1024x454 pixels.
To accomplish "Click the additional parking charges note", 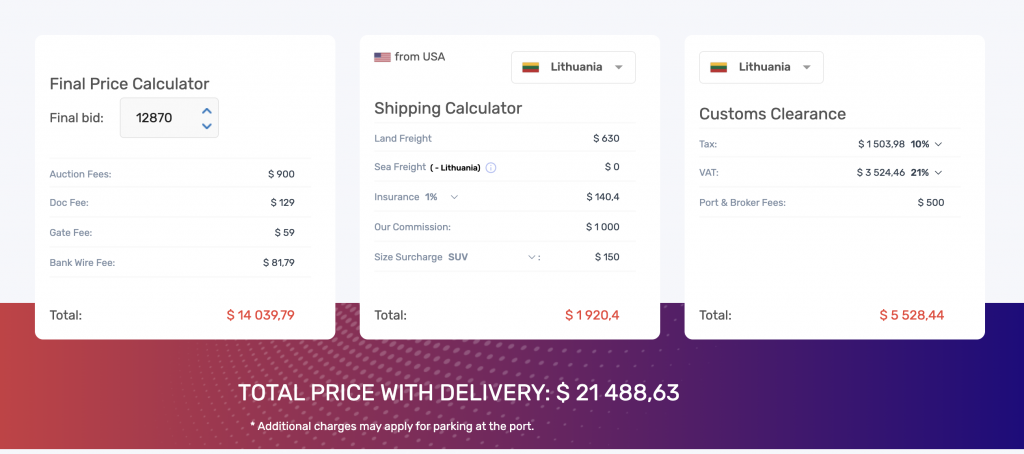I will tap(392, 426).
